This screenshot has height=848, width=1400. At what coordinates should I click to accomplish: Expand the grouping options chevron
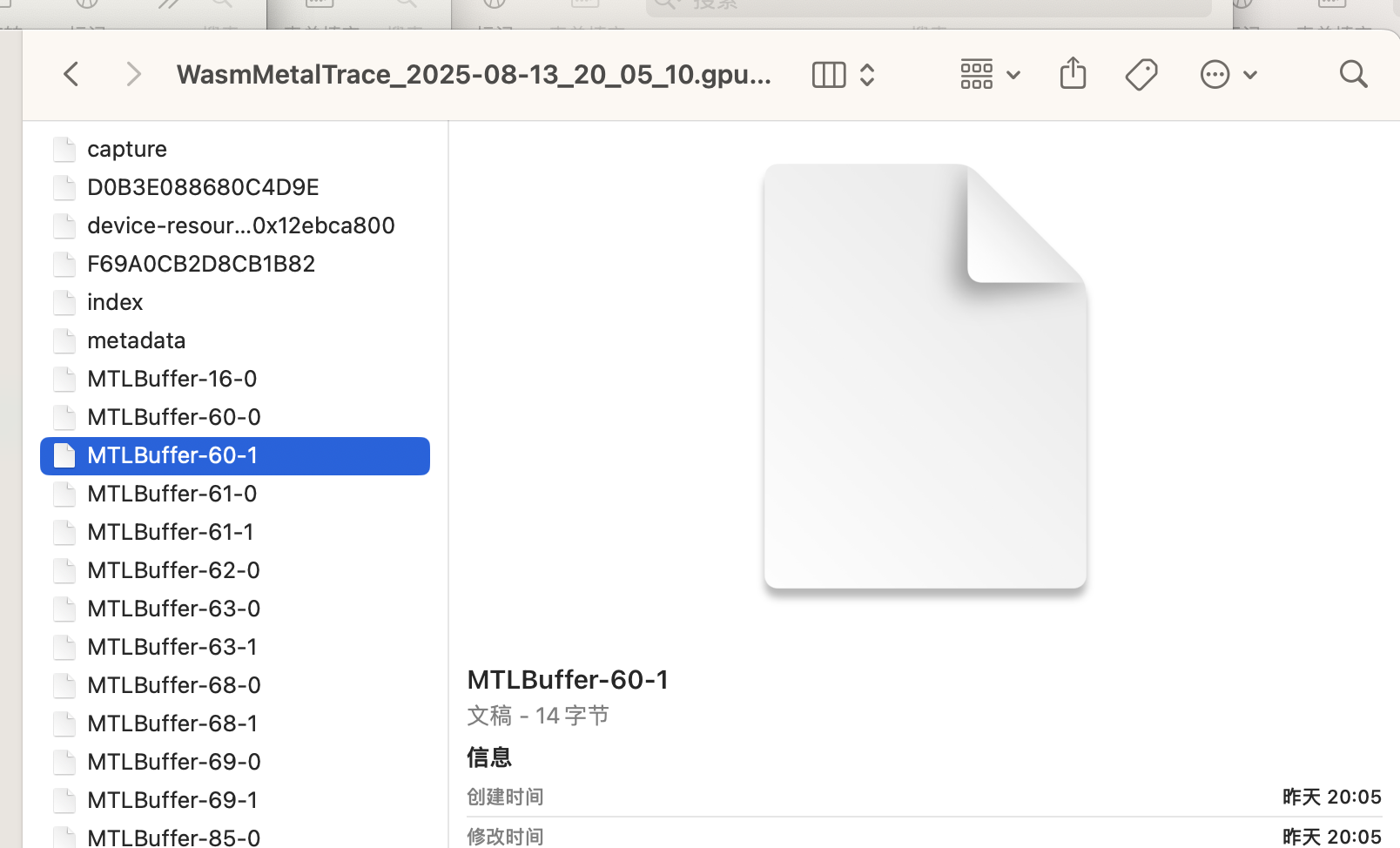(1013, 75)
